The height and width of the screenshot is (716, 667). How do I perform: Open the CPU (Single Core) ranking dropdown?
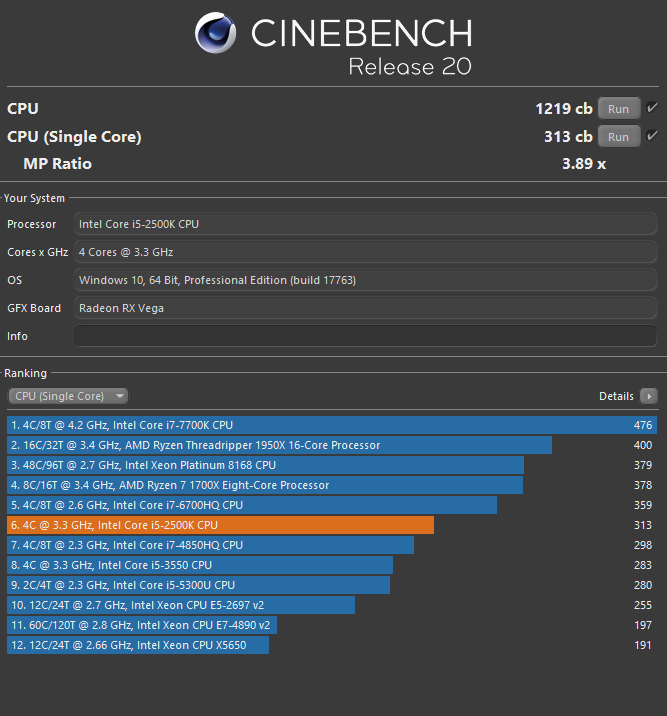(68, 396)
